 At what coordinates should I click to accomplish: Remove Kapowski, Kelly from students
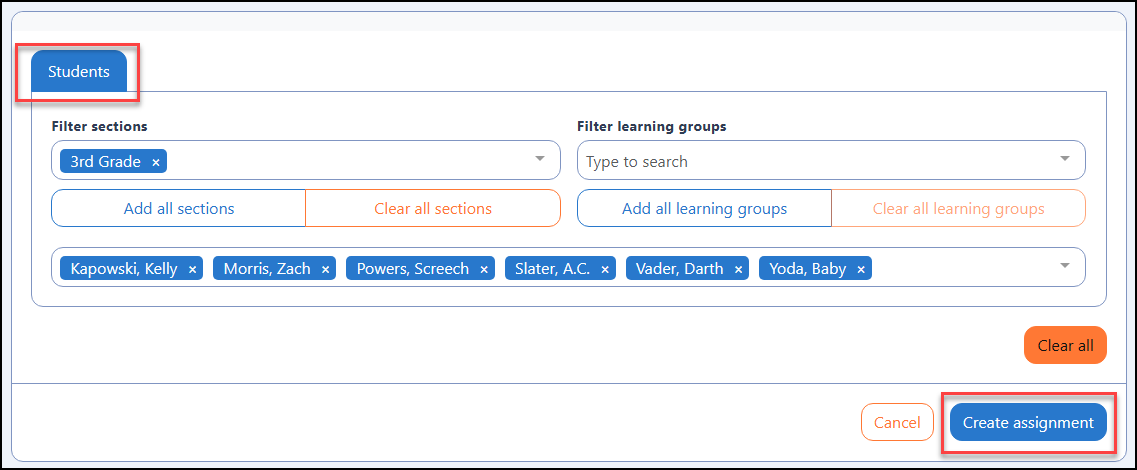pos(192,269)
